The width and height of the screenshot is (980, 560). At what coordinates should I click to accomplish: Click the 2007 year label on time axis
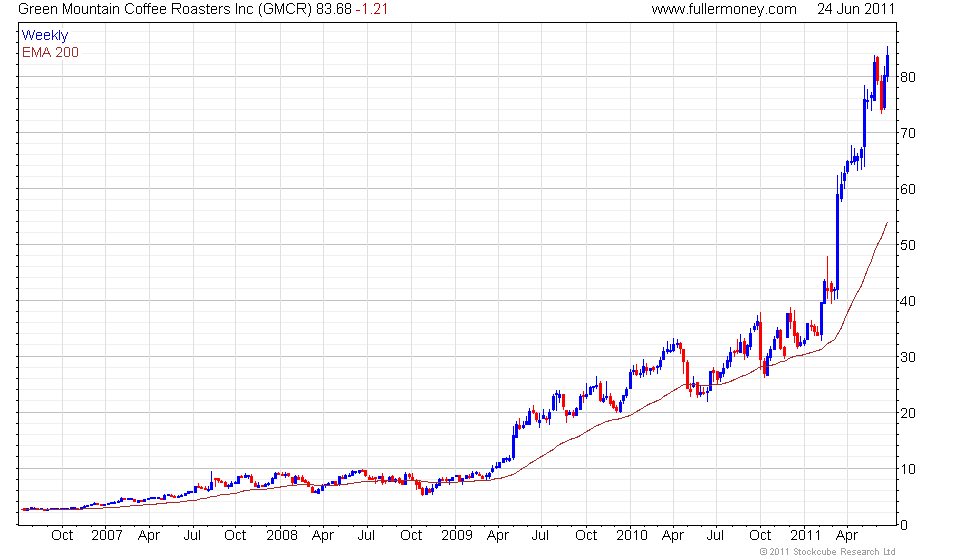click(x=107, y=536)
